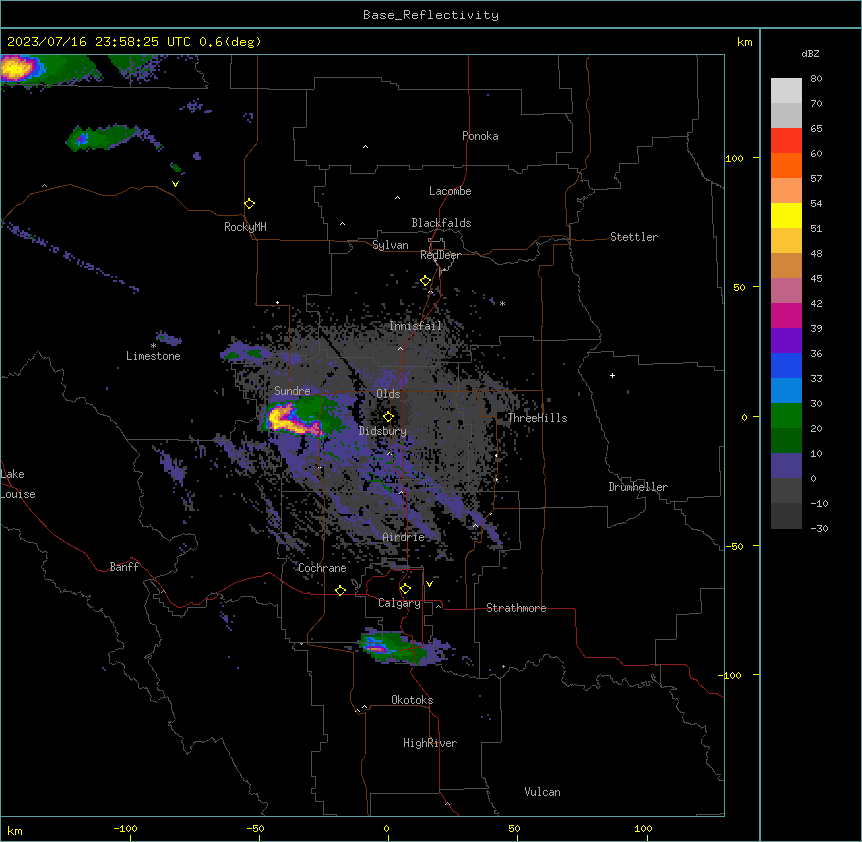Click the RockyMH label
The width and height of the screenshot is (862, 842).
point(245,227)
